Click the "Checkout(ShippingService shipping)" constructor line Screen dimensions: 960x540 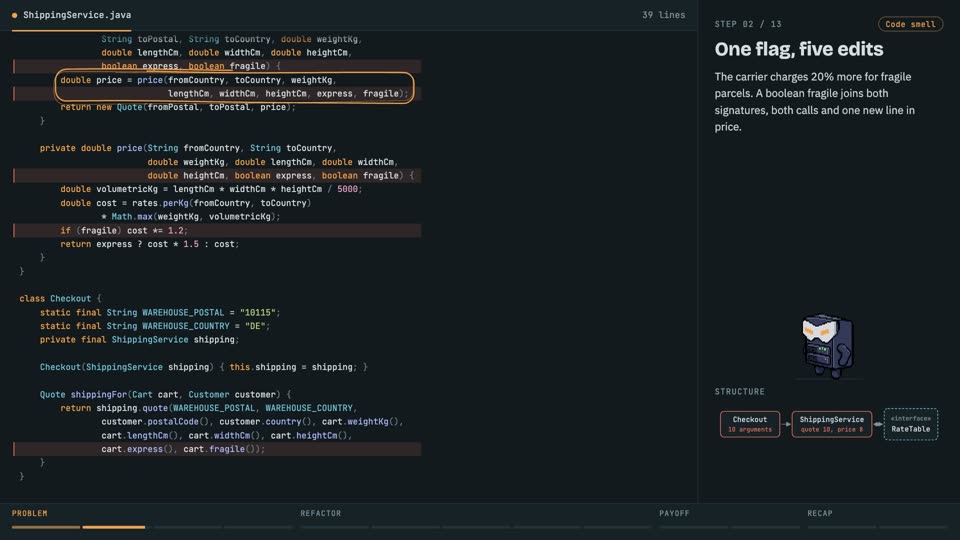(x=204, y=367)
